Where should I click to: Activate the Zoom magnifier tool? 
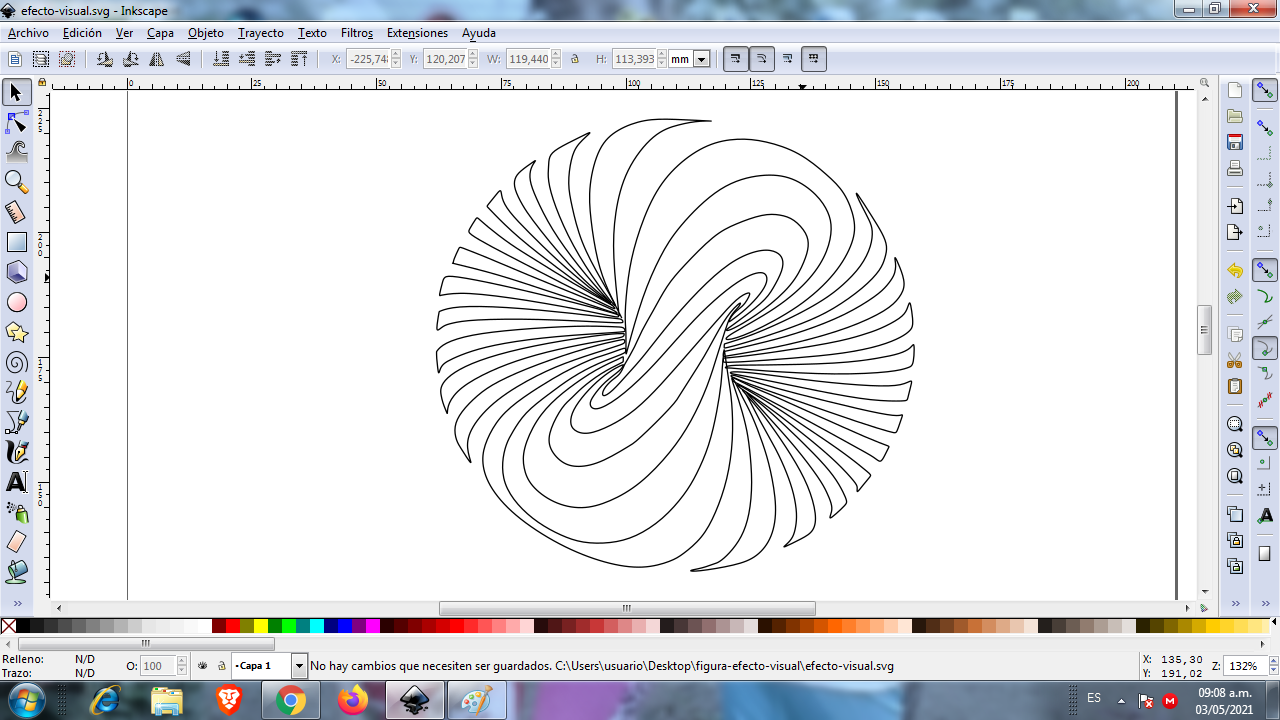[x=16, y=182]
